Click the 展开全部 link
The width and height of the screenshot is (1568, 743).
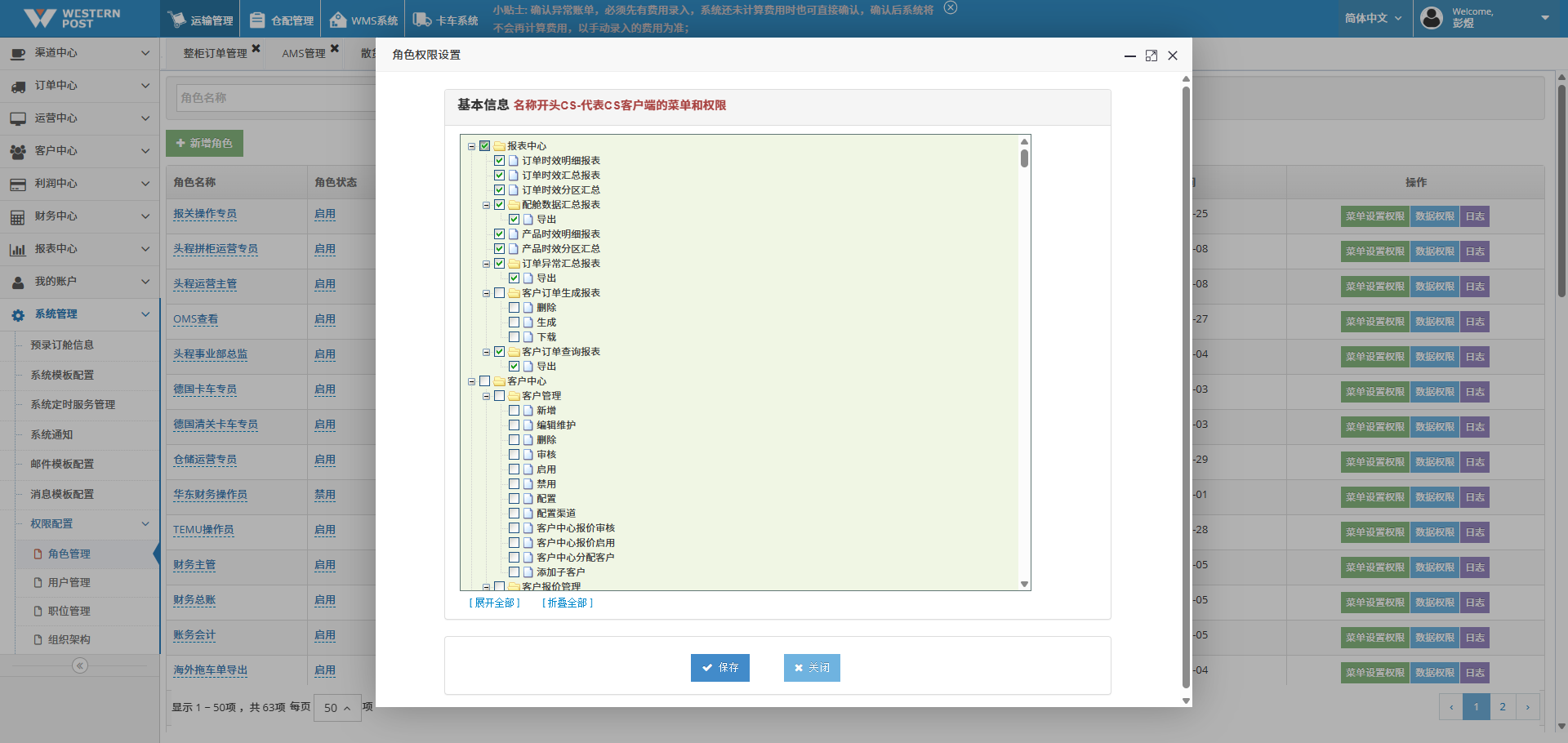494,603
